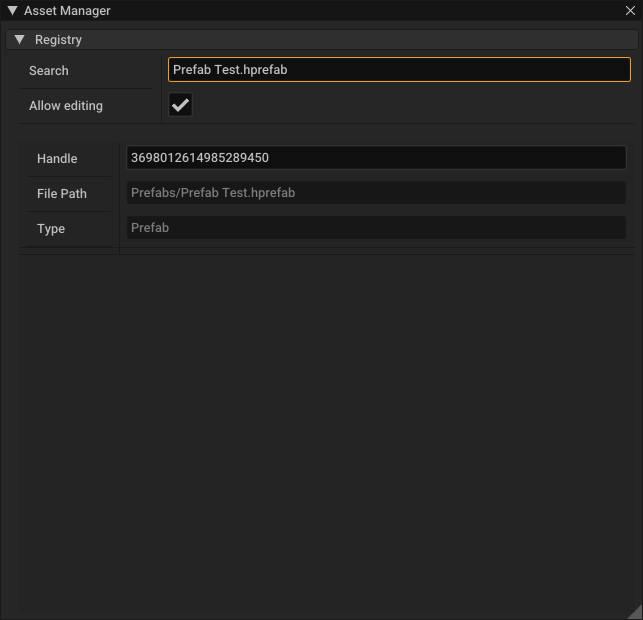Select the Type row label
Viewport: 643px width, 620px height.
51,229
